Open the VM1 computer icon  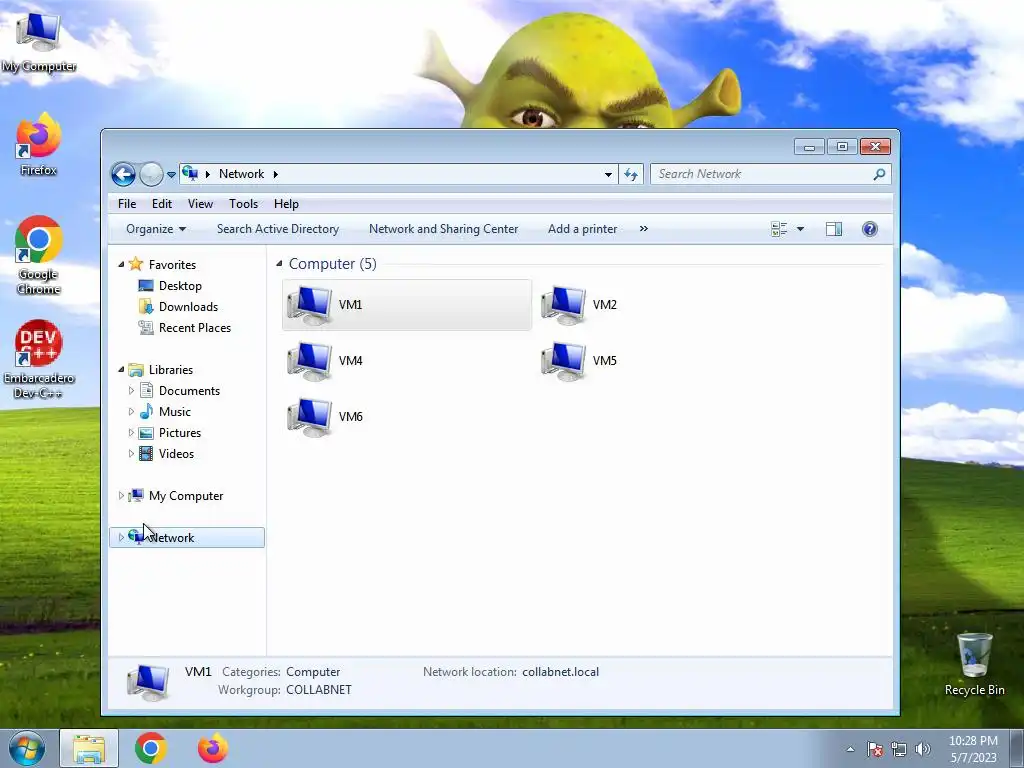coord(310,305)
